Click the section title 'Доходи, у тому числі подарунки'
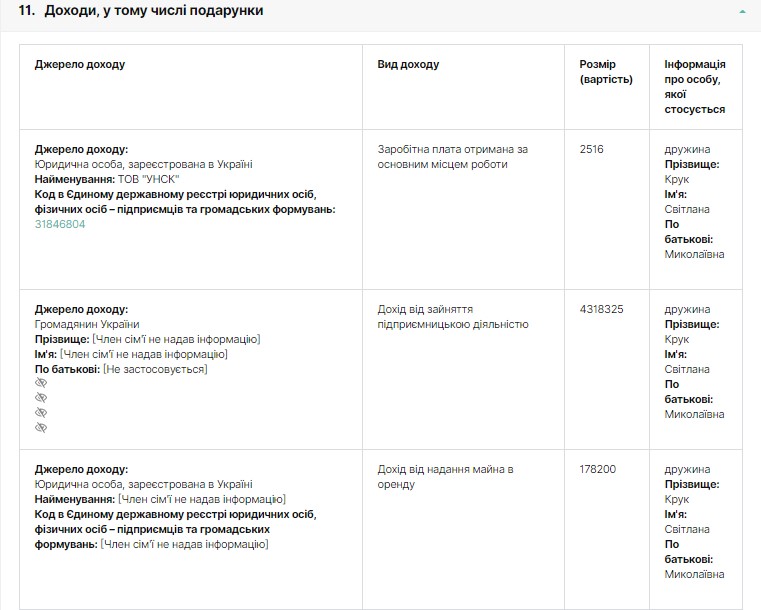 [x=154, y=10]
